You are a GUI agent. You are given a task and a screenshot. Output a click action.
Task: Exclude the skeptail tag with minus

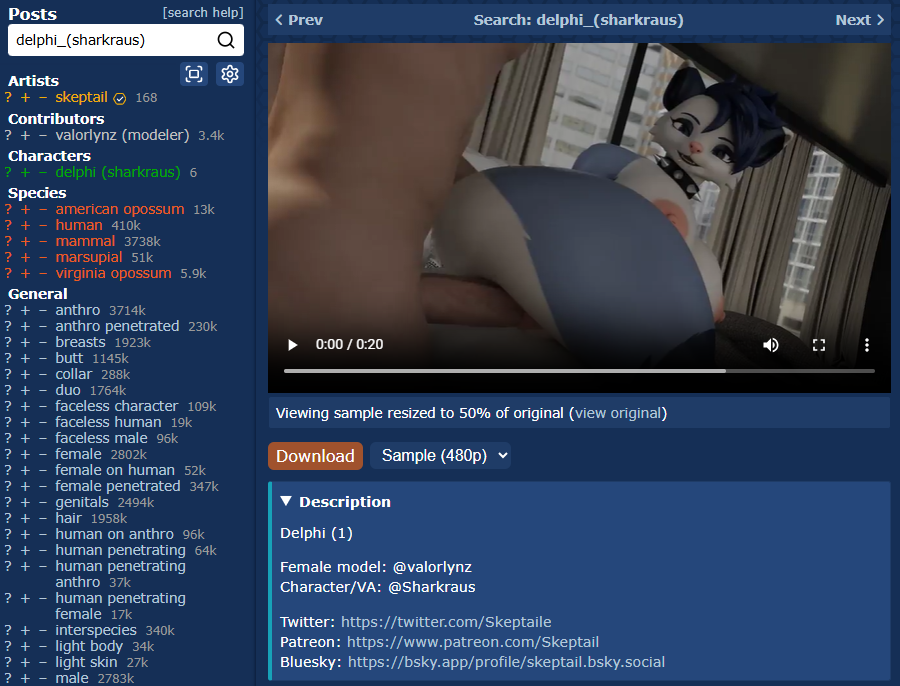[x=43, y=97]
